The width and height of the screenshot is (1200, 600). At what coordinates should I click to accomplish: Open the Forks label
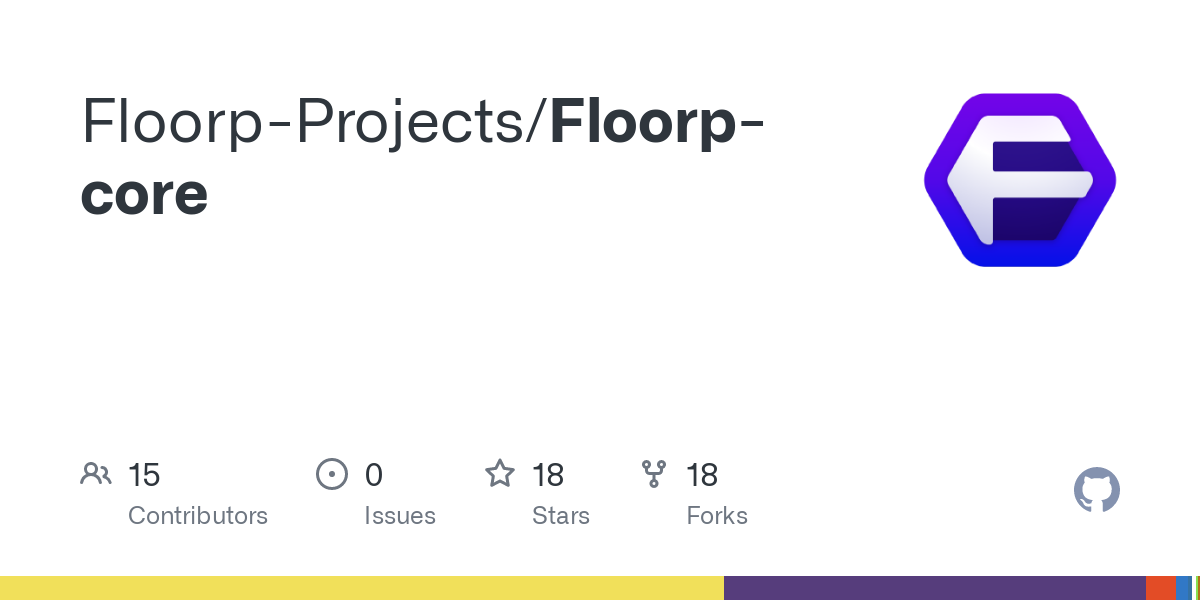pos(717,516)
